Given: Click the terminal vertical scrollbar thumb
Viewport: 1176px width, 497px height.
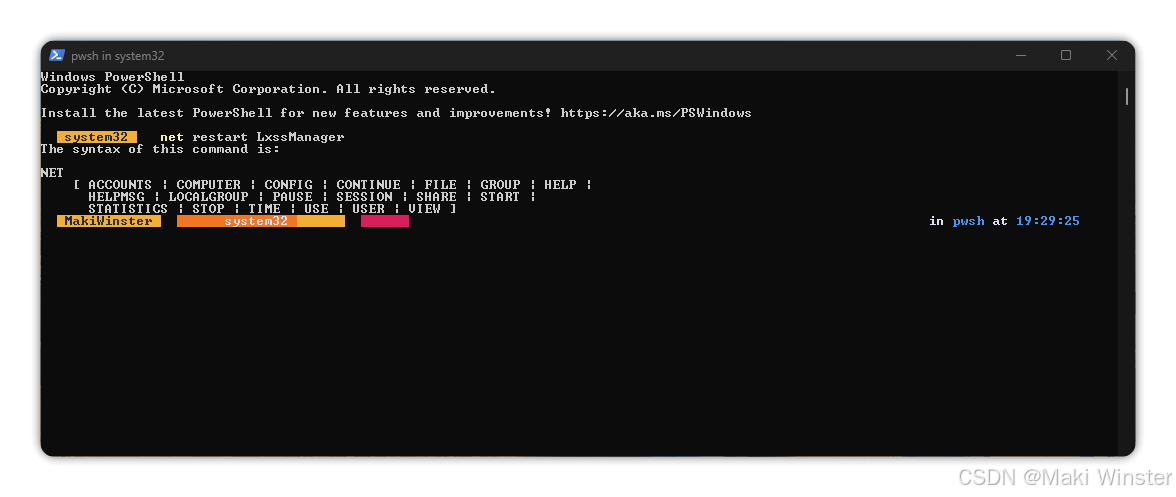Looking at the screenshot, I should click(x=1126, y=97).
